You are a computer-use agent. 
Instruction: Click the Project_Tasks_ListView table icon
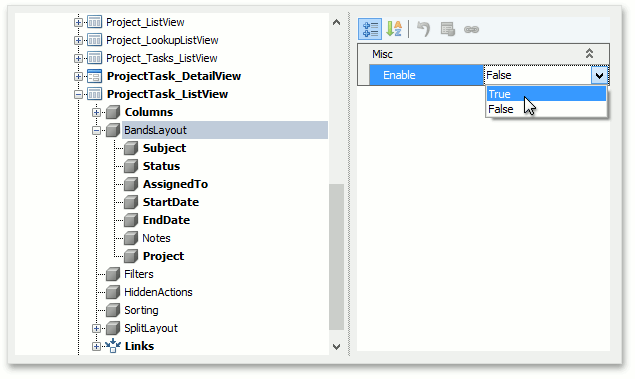tap(94, 58)
